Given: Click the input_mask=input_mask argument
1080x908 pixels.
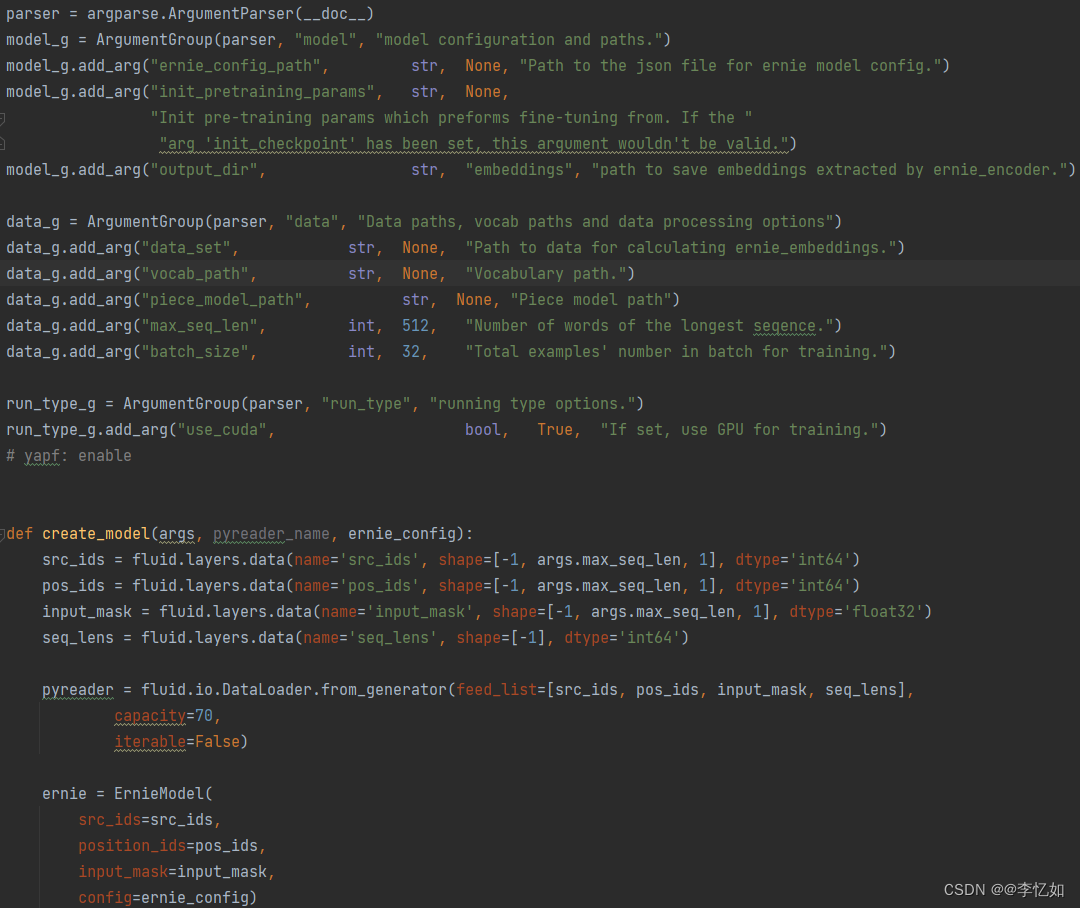Looking at the screenshot, I should [172, 872].
